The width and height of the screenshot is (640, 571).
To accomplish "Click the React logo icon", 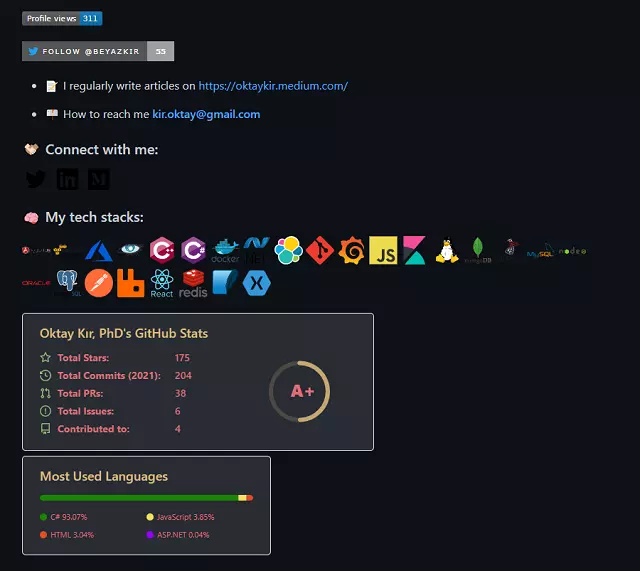I will click(162, 283).
